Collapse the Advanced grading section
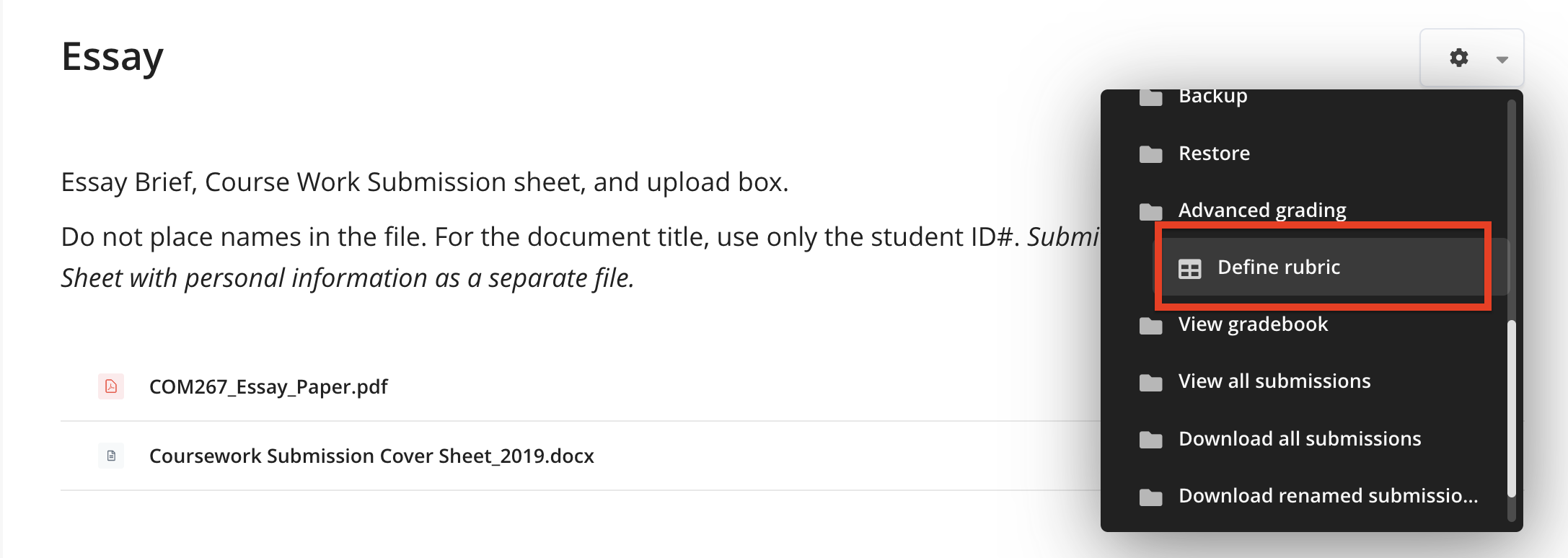Screen dimensions: 1568x558 coord(1262,211)
